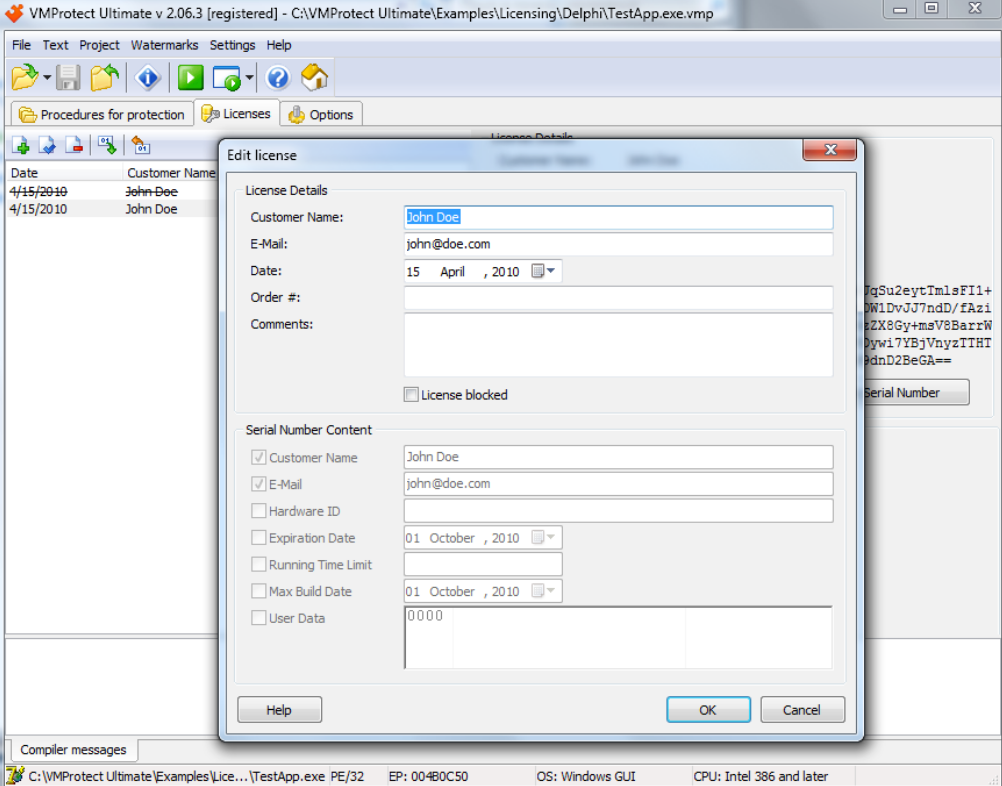Click the Hardware ID input field
This screenshot has width=1002, height=786.
click(x=618, y=511)
